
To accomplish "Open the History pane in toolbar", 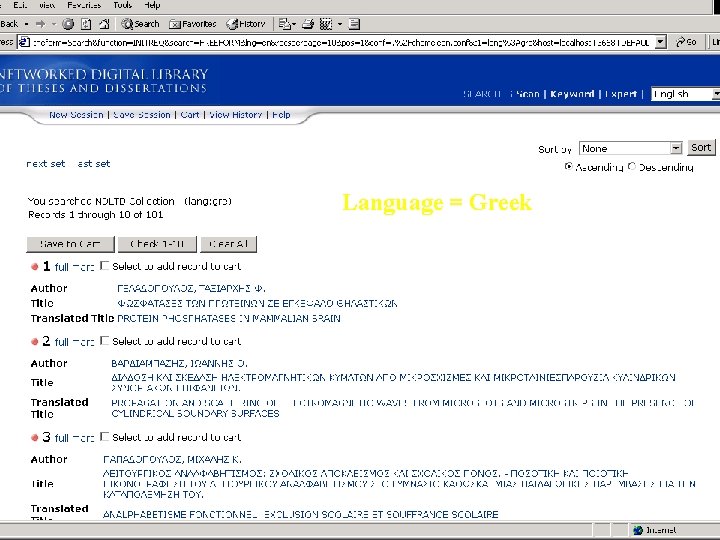I will pos(246,24).
